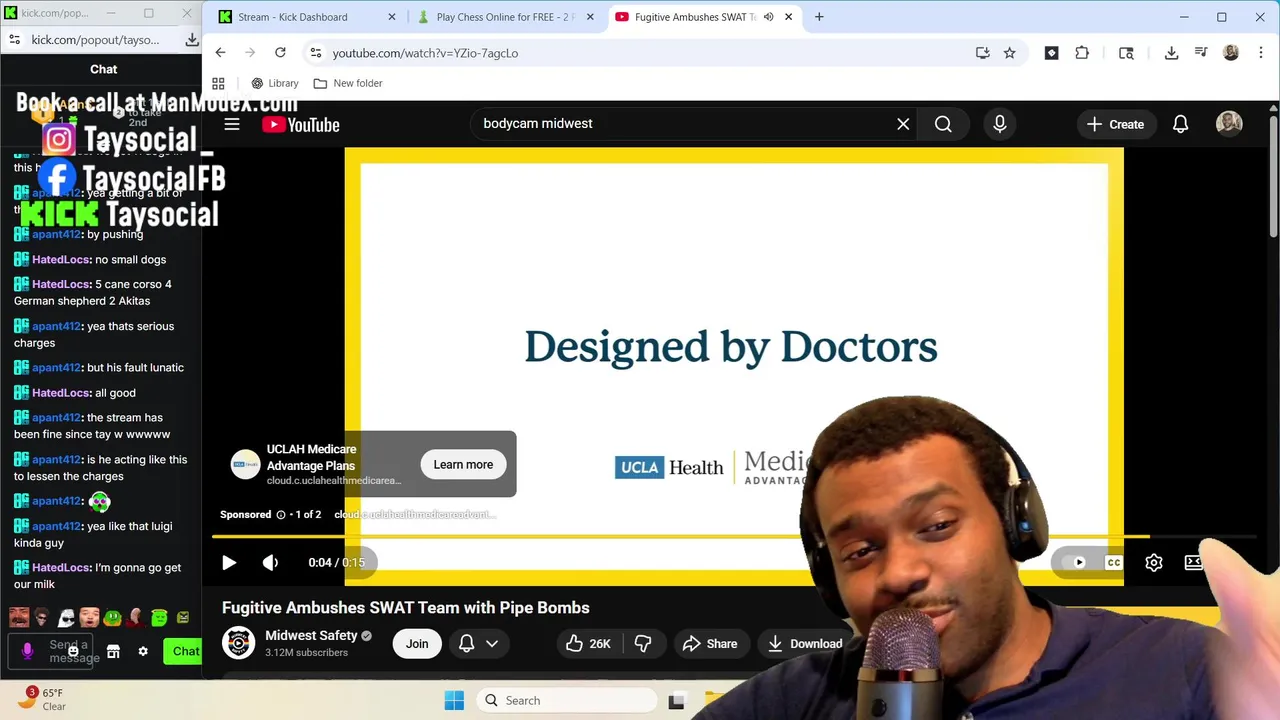Open the ad info icon beside Sponsored
The width and height of the screenshot is (1280, 720).
pos(280,514)
